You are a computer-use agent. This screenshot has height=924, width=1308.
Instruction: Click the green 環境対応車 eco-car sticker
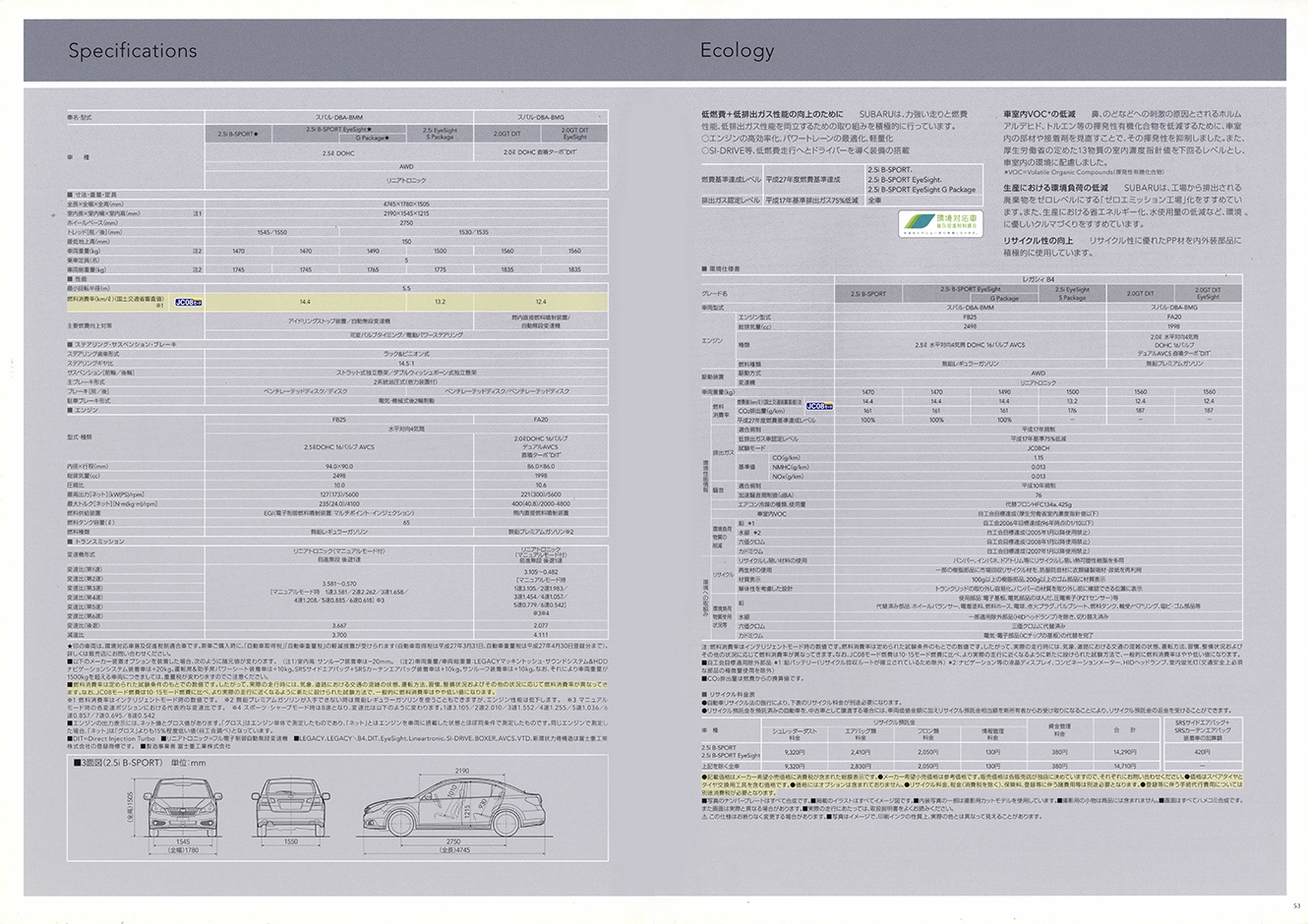click(x=942, y=222)
